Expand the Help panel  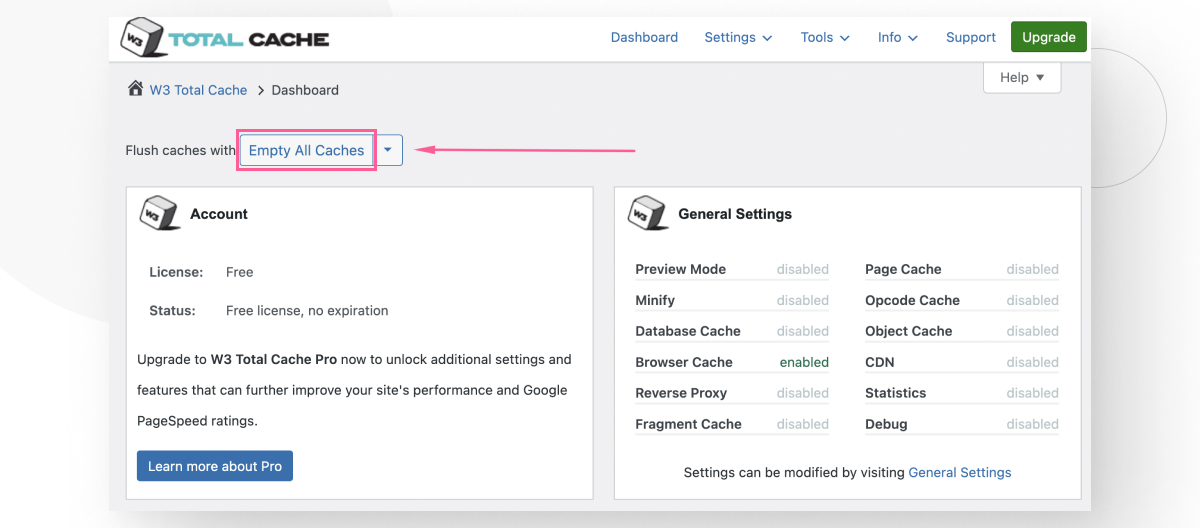[1021, 77]
